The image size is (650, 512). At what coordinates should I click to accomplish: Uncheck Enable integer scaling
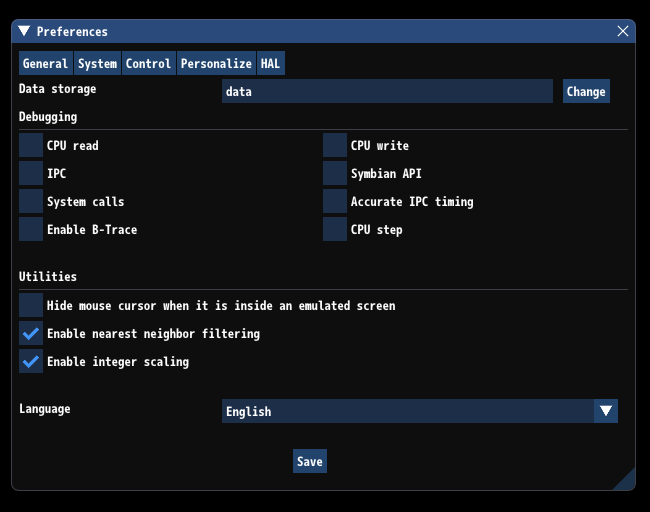pyautogui.click(x=31, y=361)
